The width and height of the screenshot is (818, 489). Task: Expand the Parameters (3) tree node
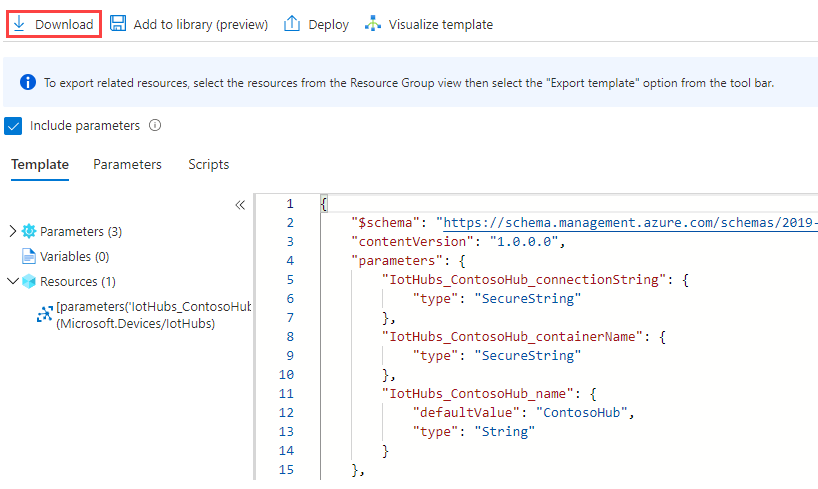(x=12, y=231)
